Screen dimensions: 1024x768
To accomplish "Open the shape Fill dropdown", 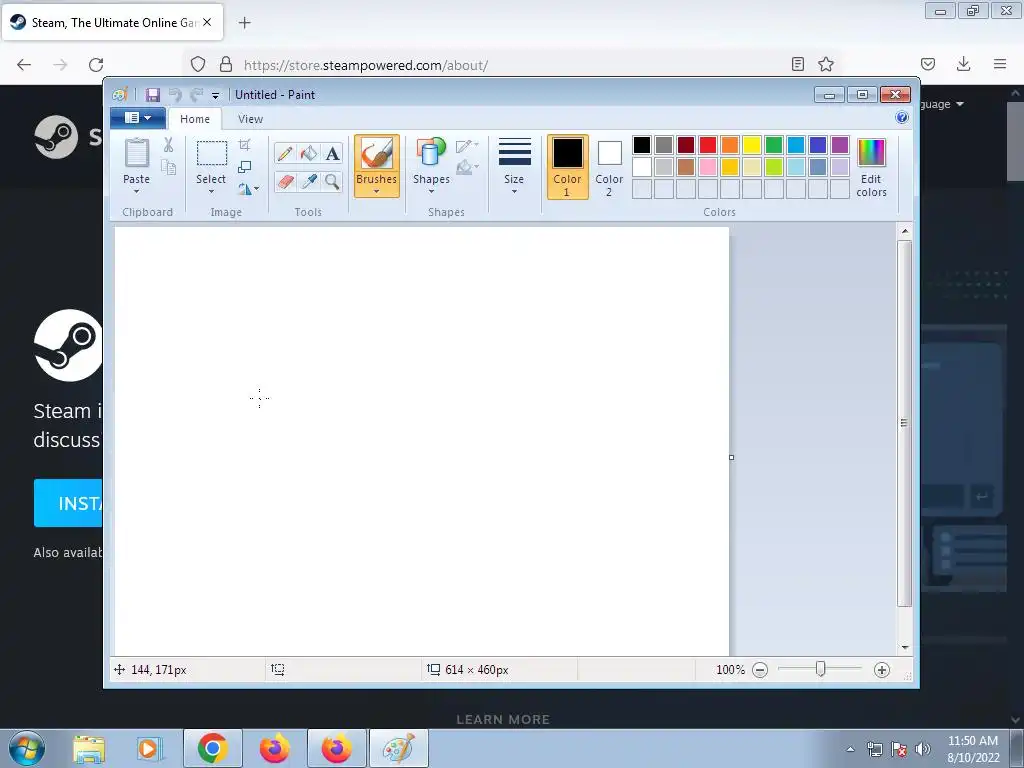I will point(467,168).
